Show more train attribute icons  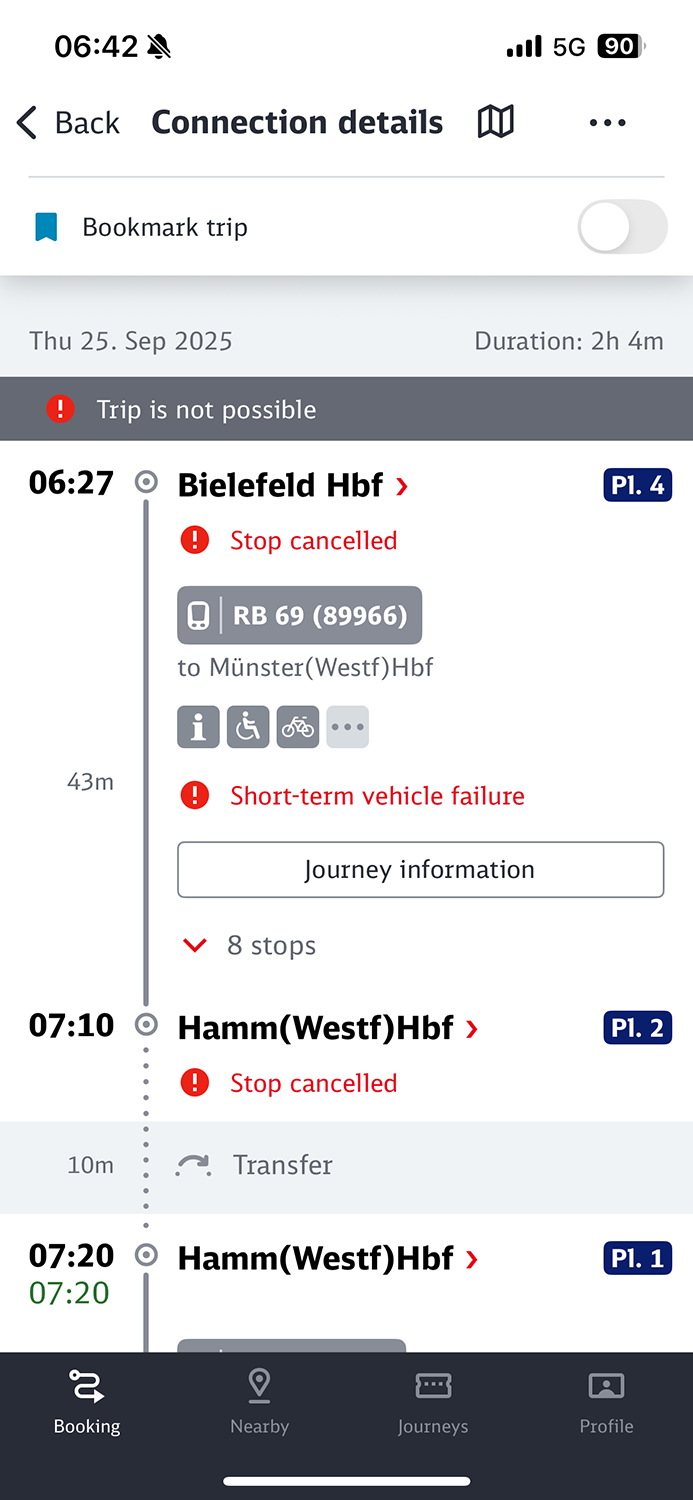point(348,727)
